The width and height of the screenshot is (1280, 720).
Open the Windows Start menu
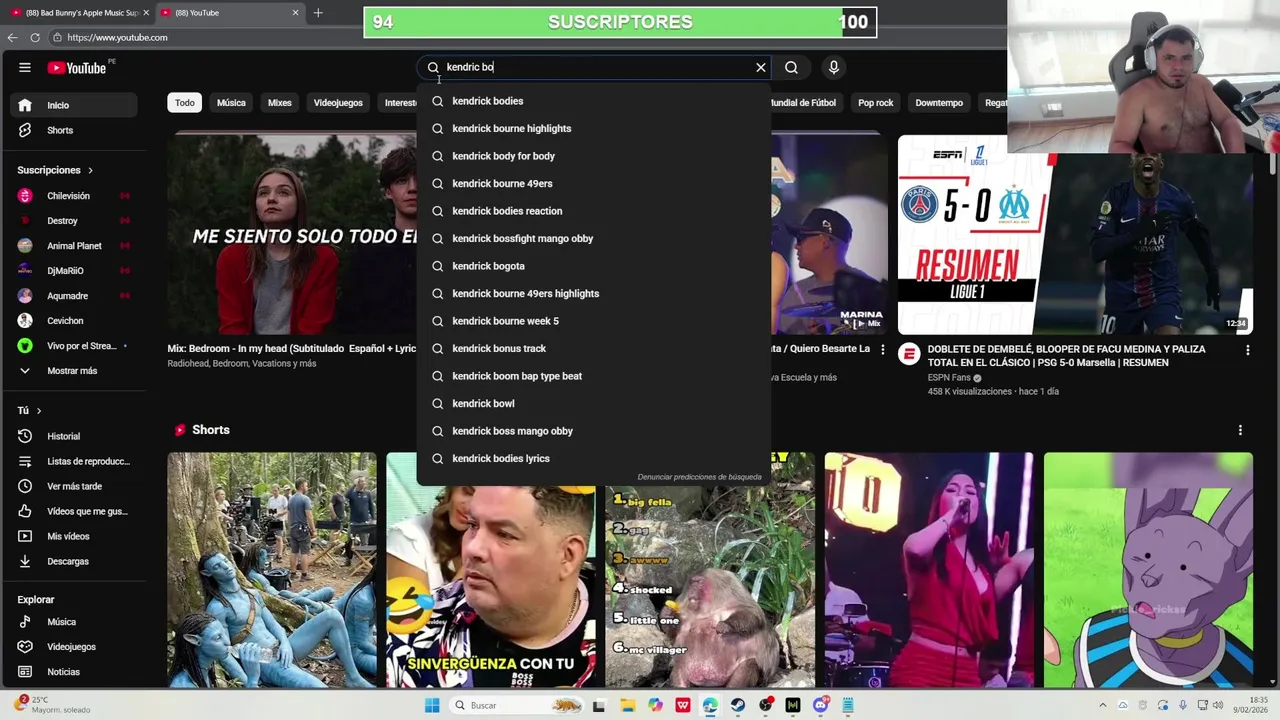(x=432, y=705)
